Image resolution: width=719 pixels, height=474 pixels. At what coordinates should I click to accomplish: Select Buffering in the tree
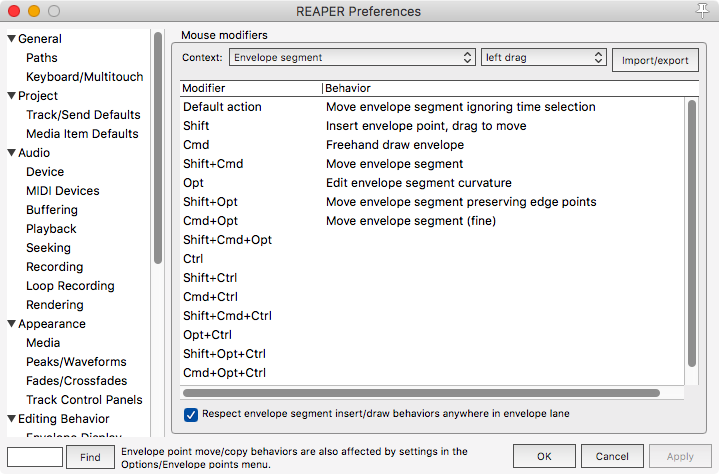click(x=52, y=209)
